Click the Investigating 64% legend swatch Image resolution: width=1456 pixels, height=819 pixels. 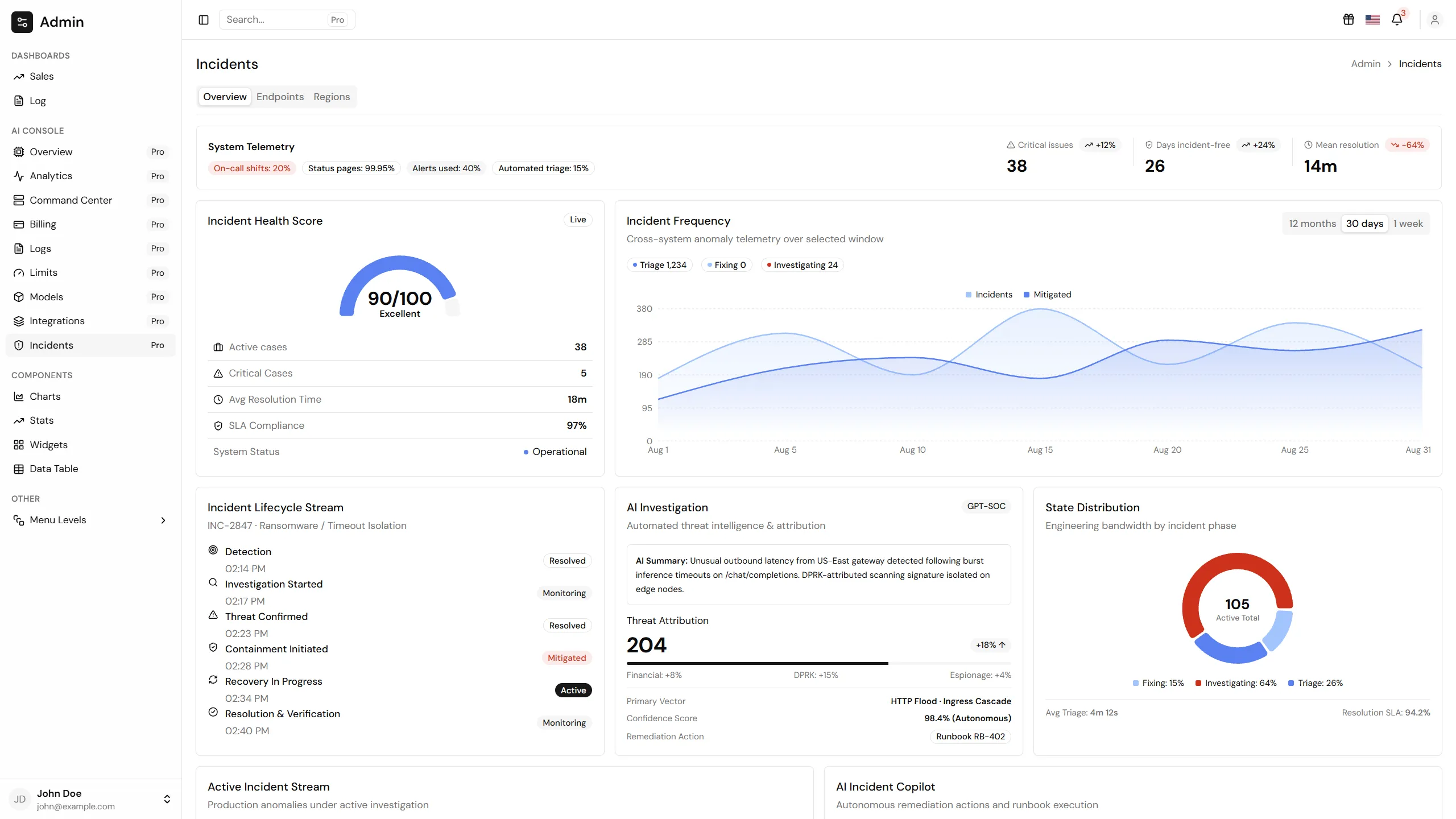coord(1198,683)
